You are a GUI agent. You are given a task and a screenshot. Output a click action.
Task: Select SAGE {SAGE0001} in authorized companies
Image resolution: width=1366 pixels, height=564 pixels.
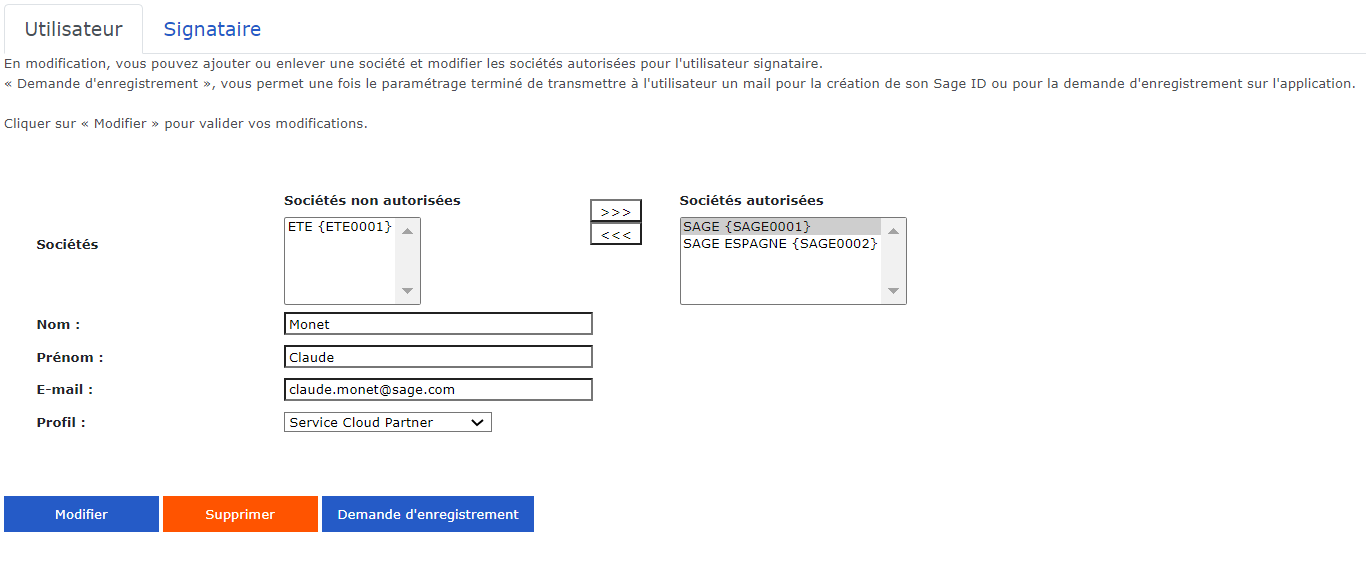pyautogui.click(x=747, y=227)
